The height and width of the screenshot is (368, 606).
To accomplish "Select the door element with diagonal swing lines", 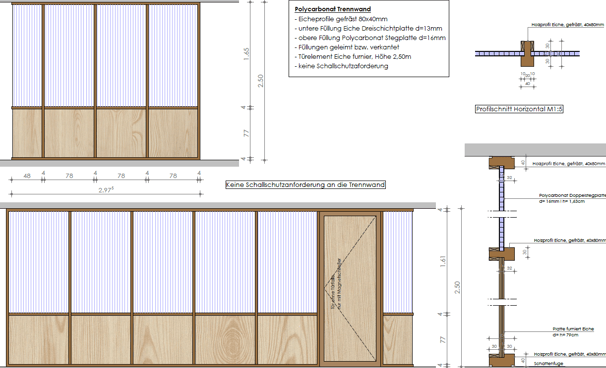I will pos(350,288).
